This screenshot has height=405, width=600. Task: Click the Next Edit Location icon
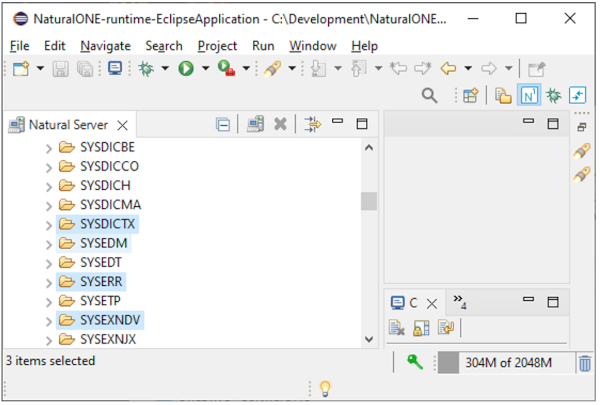pyautogui.click(x=423, y=69)
